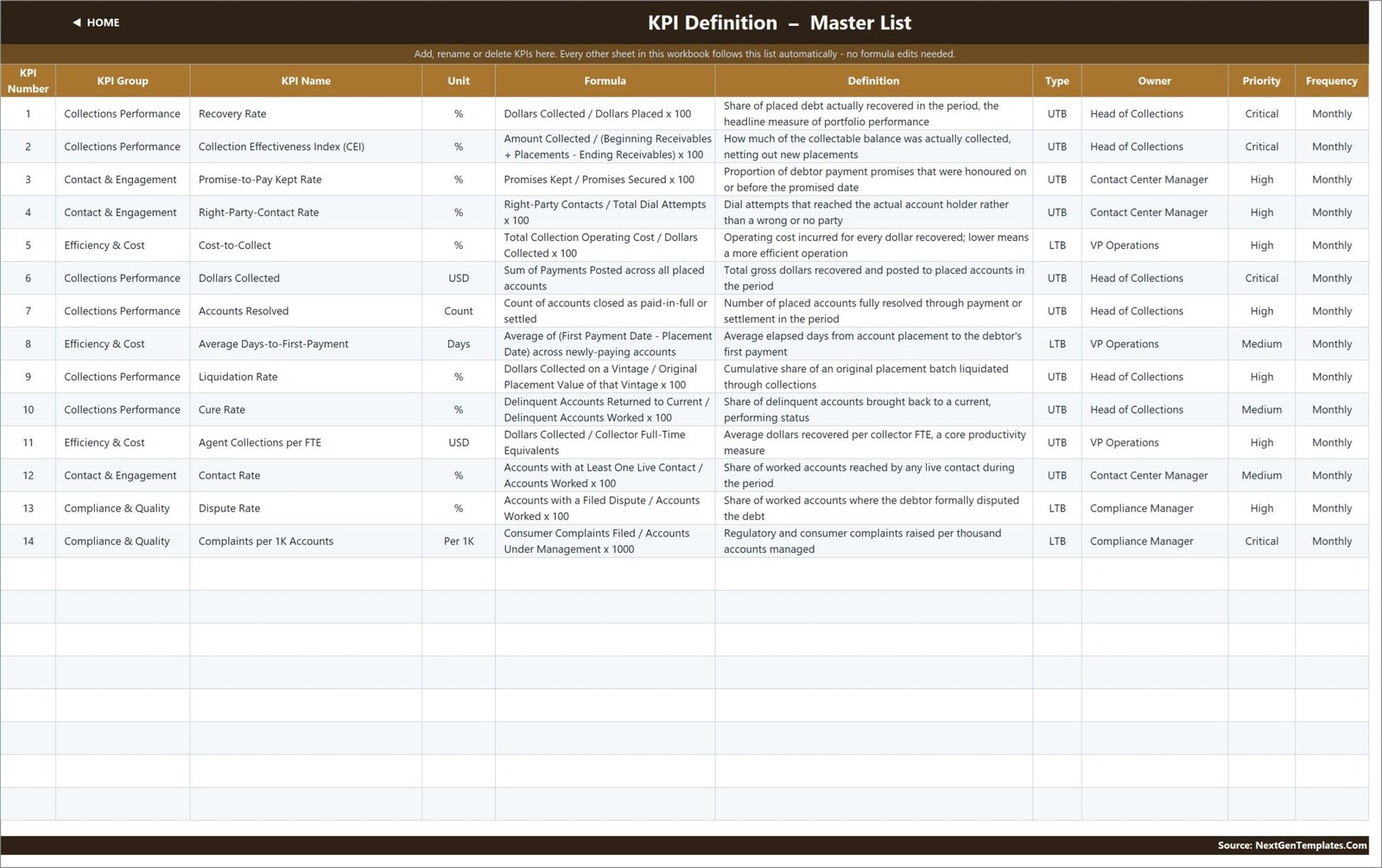The height and width of the screenshot is (868, 1382).
Task: Select formula Dollars Collected / Dollars Placed x 100
Action: tap(605, 114)
